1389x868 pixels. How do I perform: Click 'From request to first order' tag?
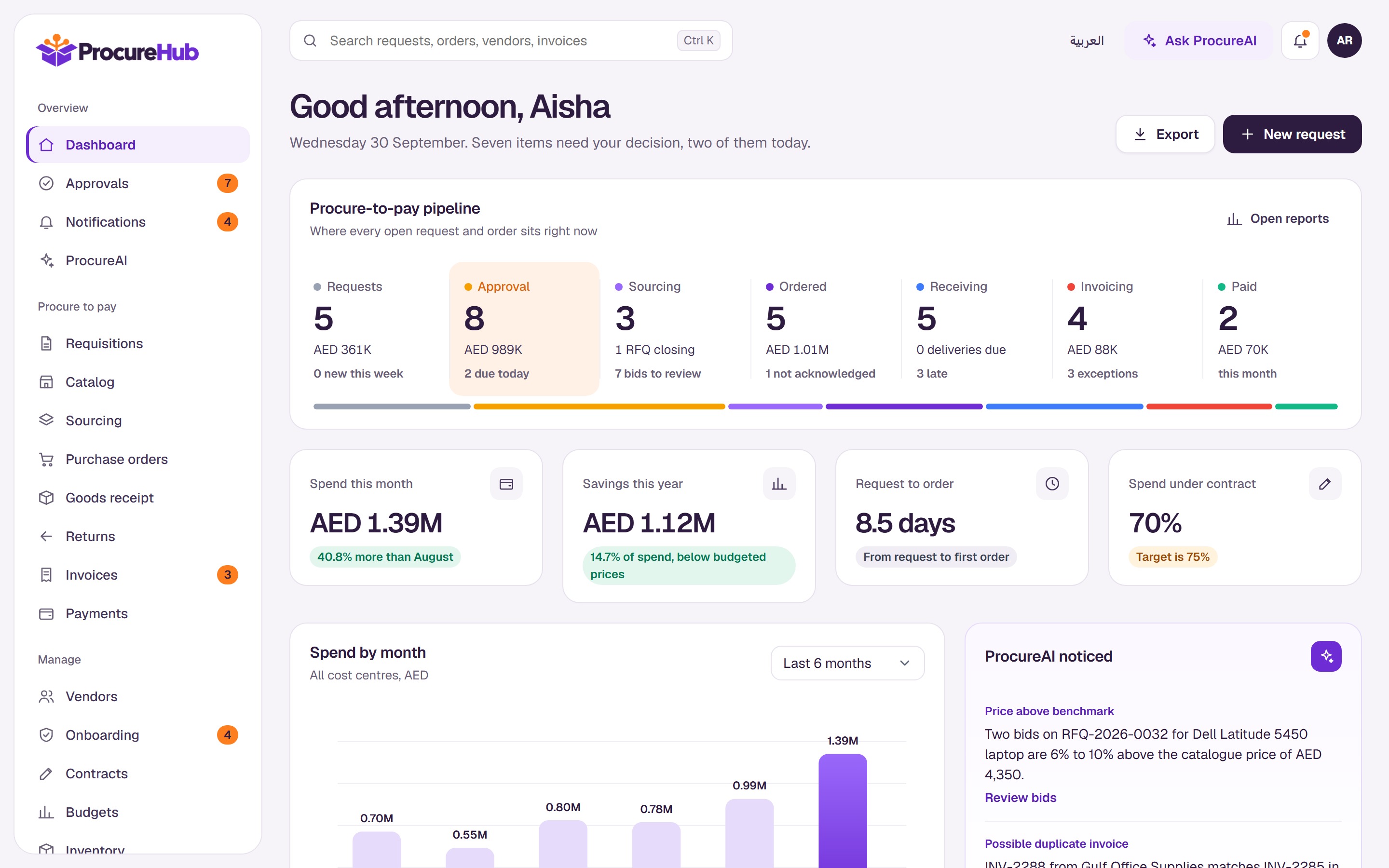936,557
